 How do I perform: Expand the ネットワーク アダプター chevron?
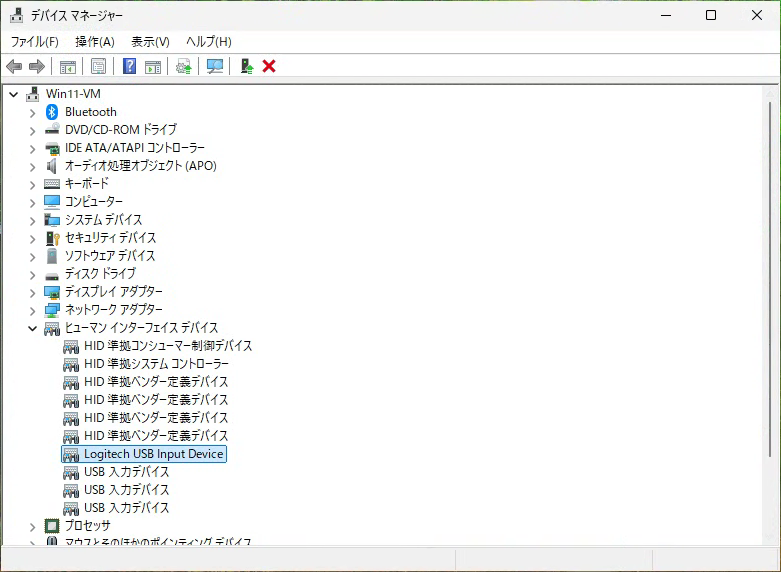[x=32, y=310]
